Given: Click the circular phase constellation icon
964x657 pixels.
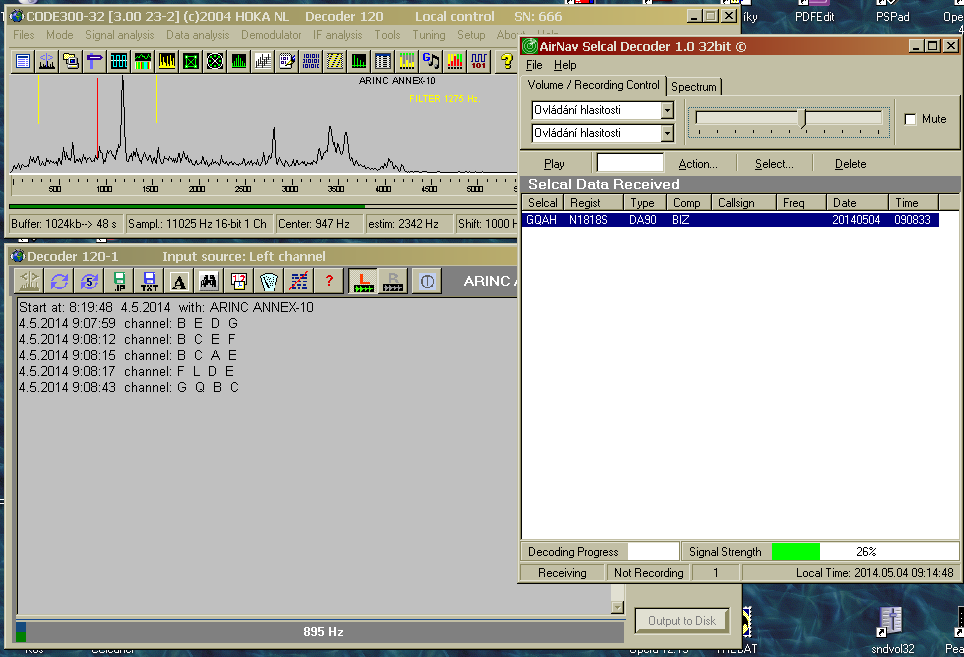Looking at the screenshot, I should point(215,61).
